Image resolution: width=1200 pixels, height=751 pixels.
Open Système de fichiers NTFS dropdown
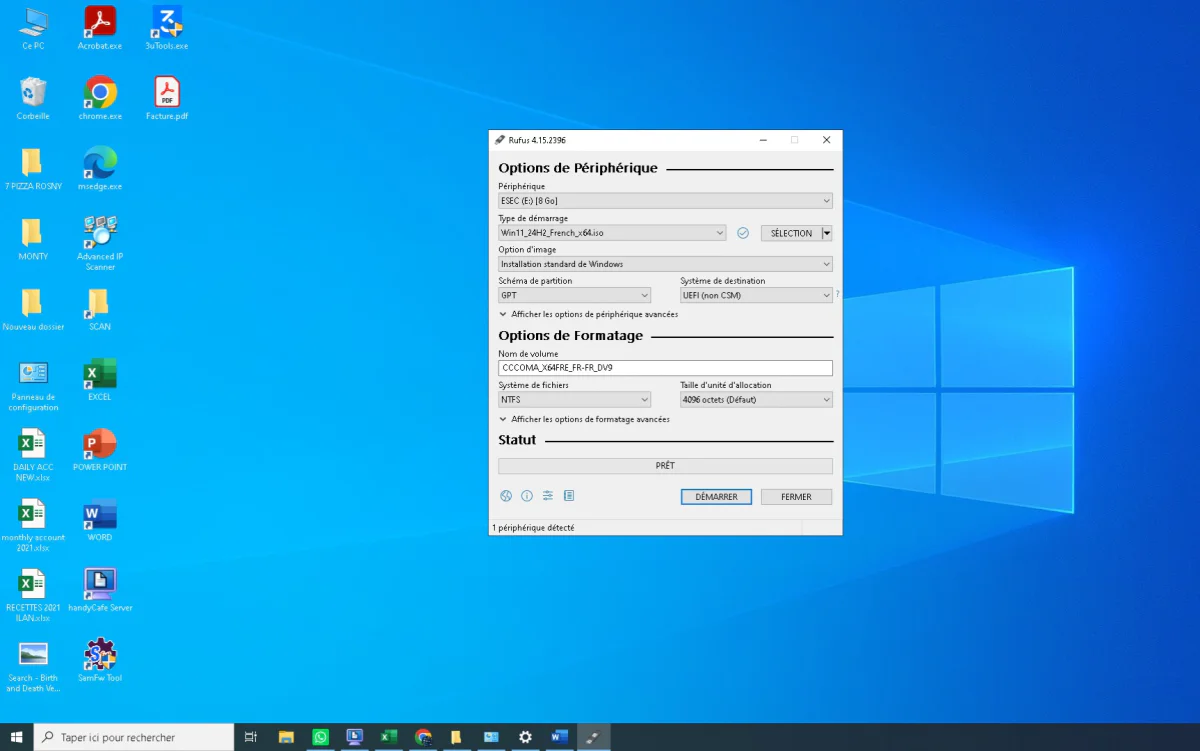pos(574,399)
